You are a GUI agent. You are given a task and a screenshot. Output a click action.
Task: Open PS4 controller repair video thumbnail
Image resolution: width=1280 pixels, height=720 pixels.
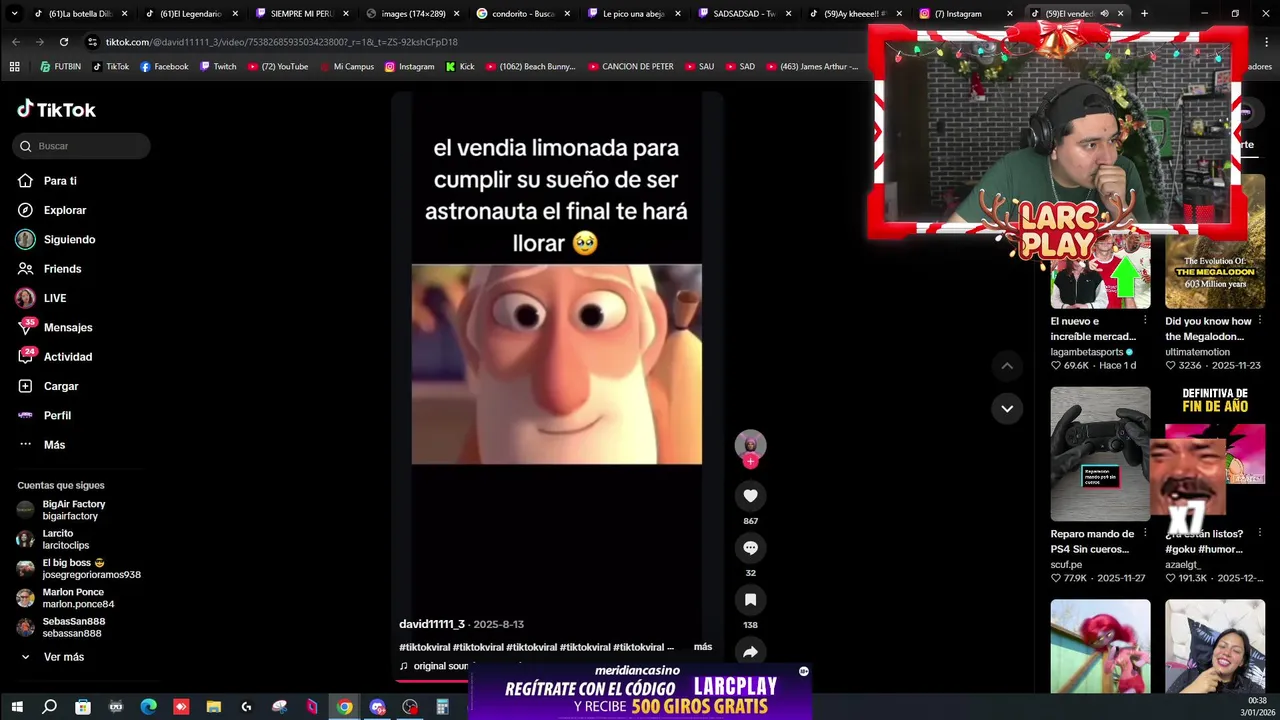[x=1100, y=454]
